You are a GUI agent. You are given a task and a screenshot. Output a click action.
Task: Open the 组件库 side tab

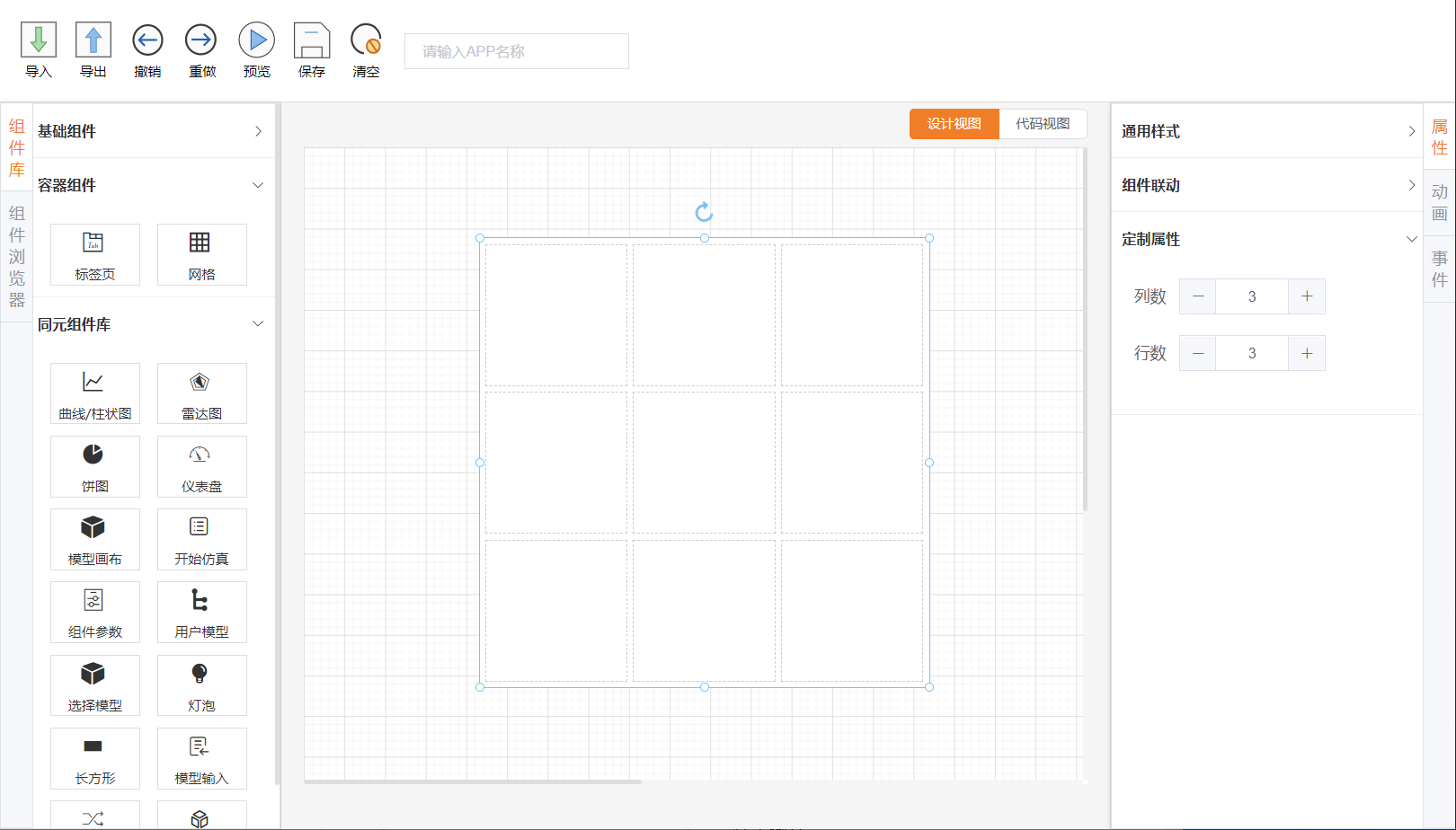pos(17,148)
